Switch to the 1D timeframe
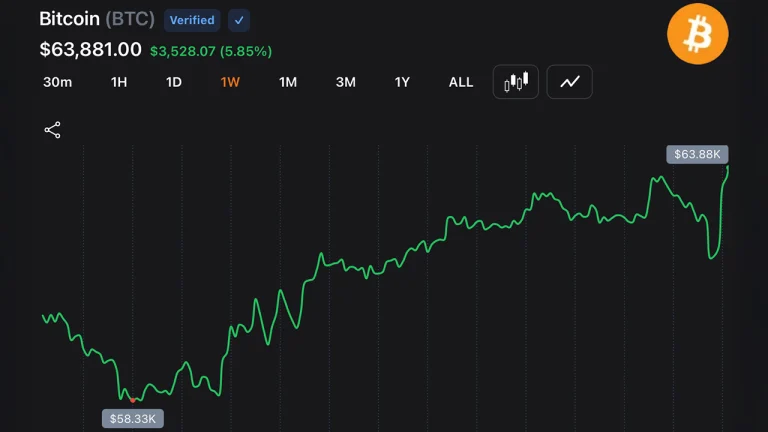768x432 pixels. 174,82
